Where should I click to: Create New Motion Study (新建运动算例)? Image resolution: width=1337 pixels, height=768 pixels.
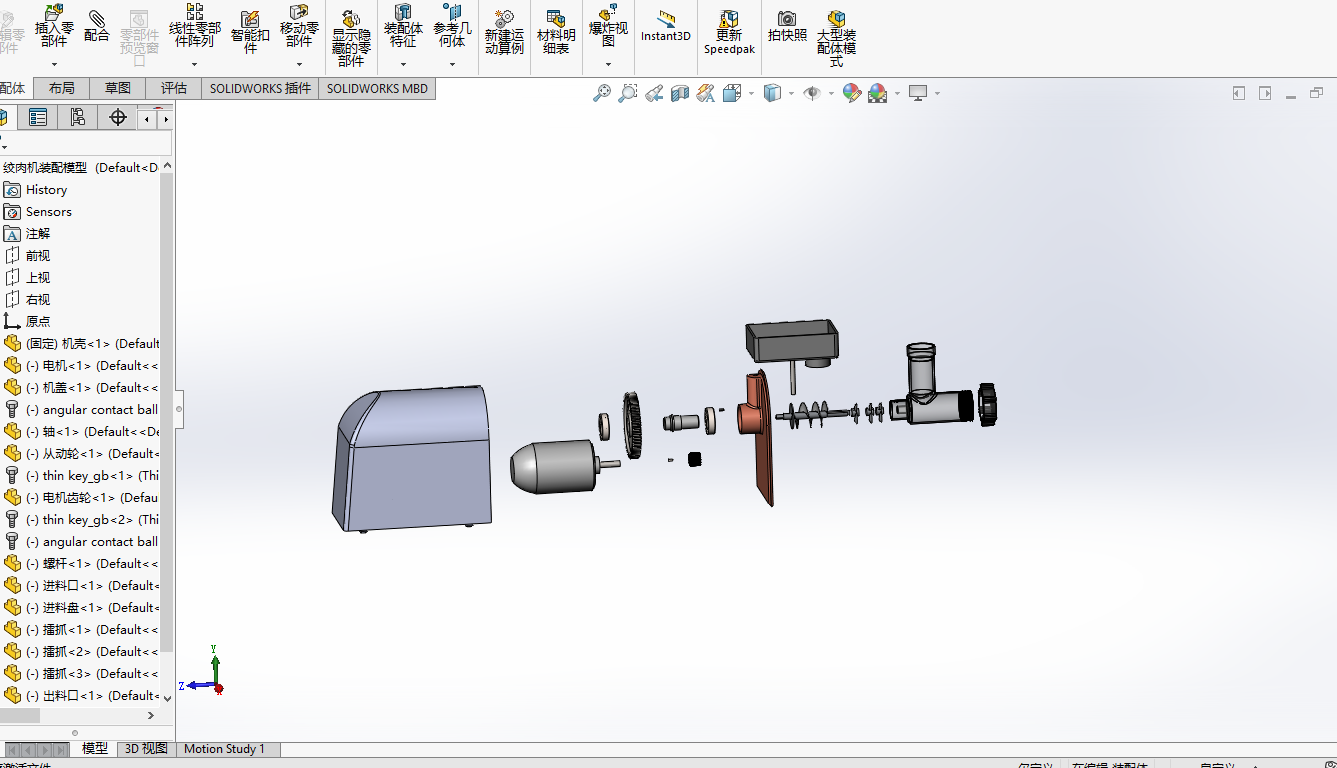[504, 32]
